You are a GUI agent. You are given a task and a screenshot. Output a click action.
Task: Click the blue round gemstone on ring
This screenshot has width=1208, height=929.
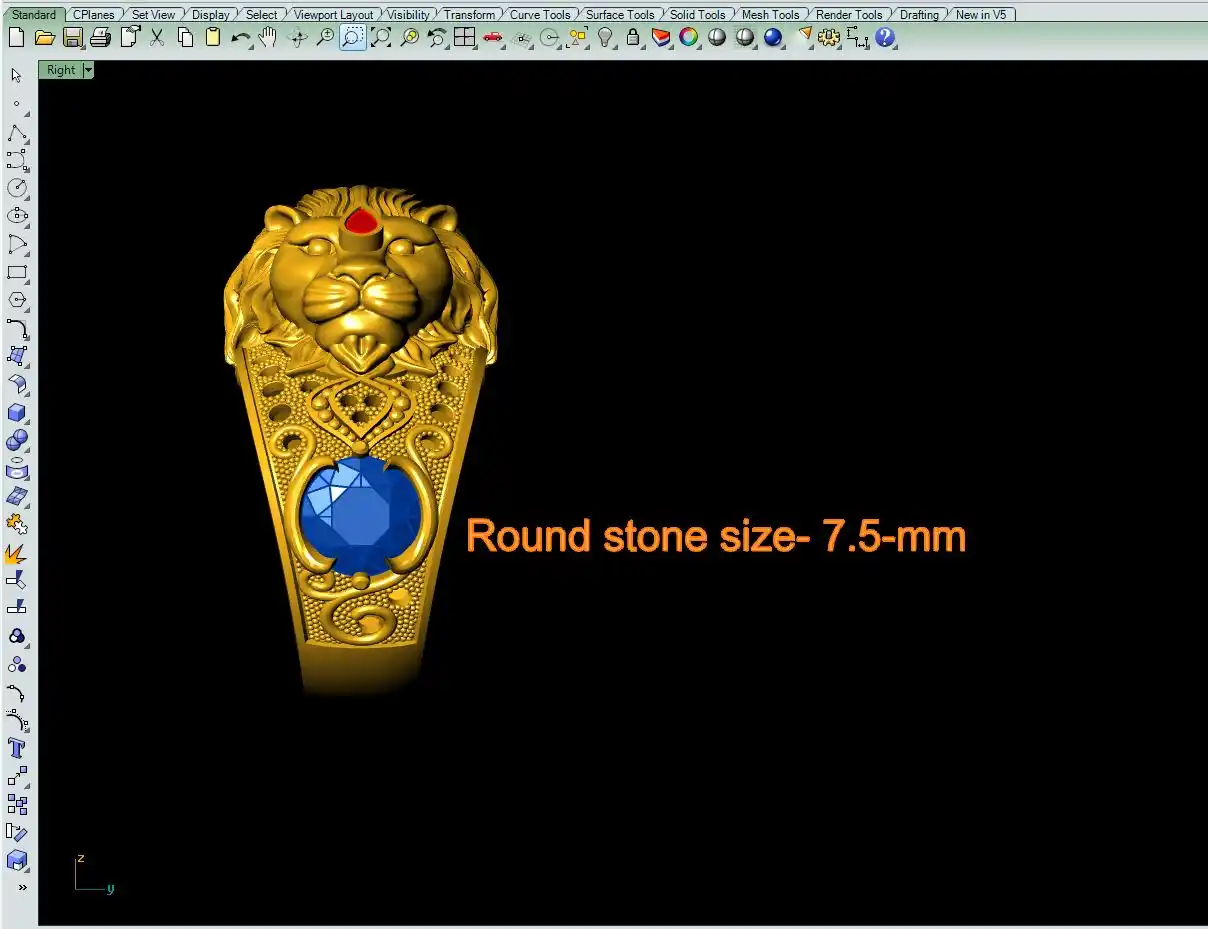coord(360,514)
